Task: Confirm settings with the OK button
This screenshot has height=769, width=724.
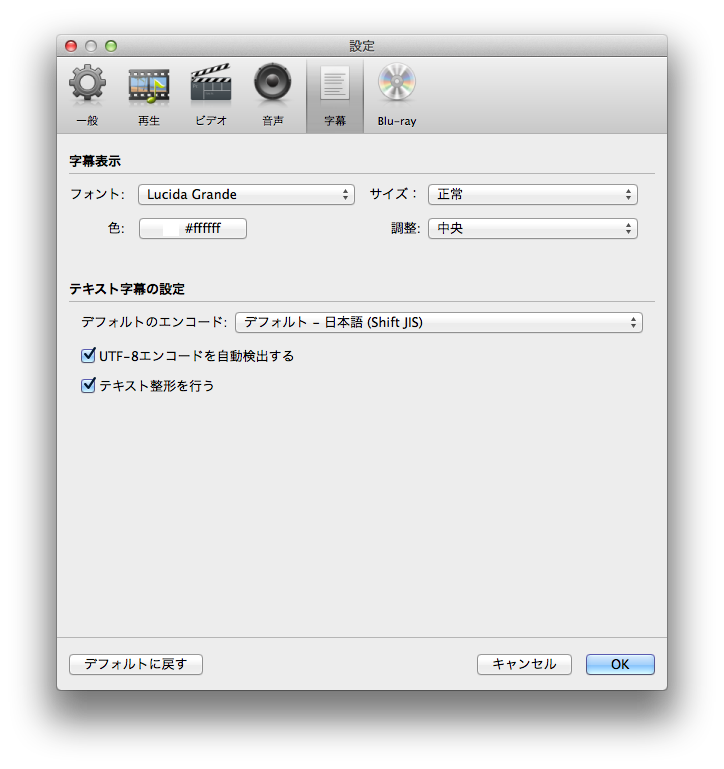Action: (x=620, y=664)
